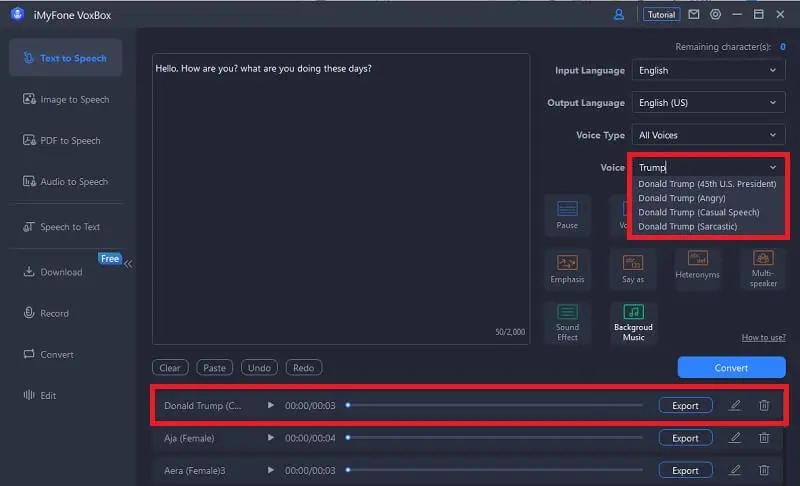Export the Donald Trump clip

(x=685, y=405)
